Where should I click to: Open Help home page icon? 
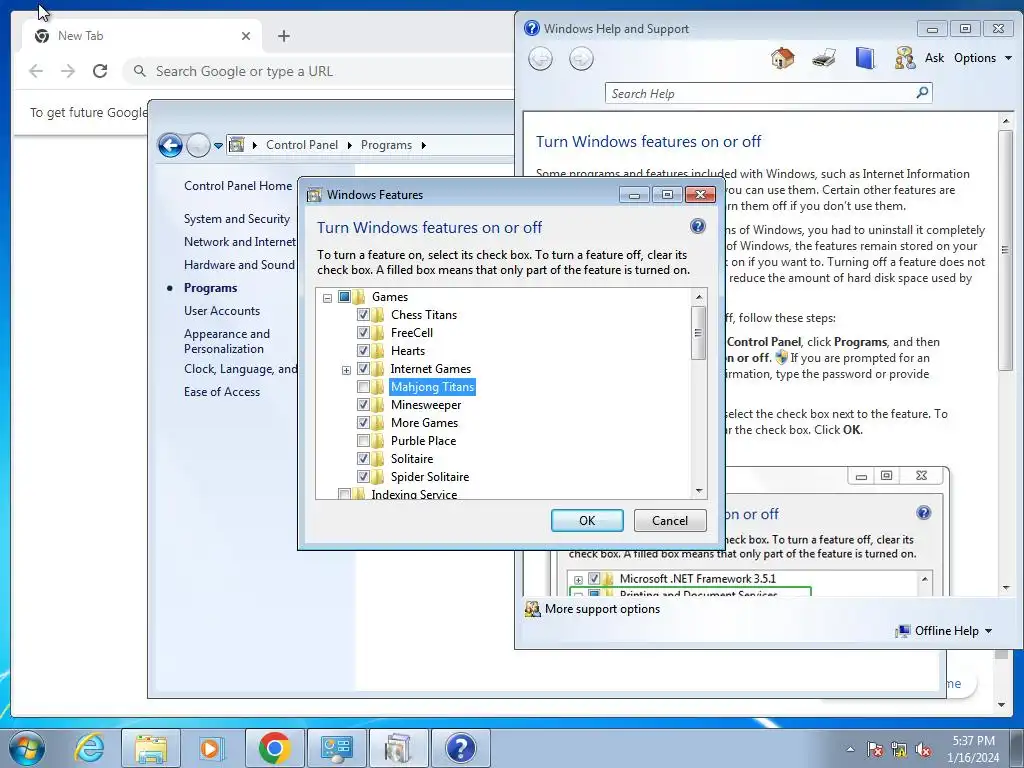[x=782, y=58]
